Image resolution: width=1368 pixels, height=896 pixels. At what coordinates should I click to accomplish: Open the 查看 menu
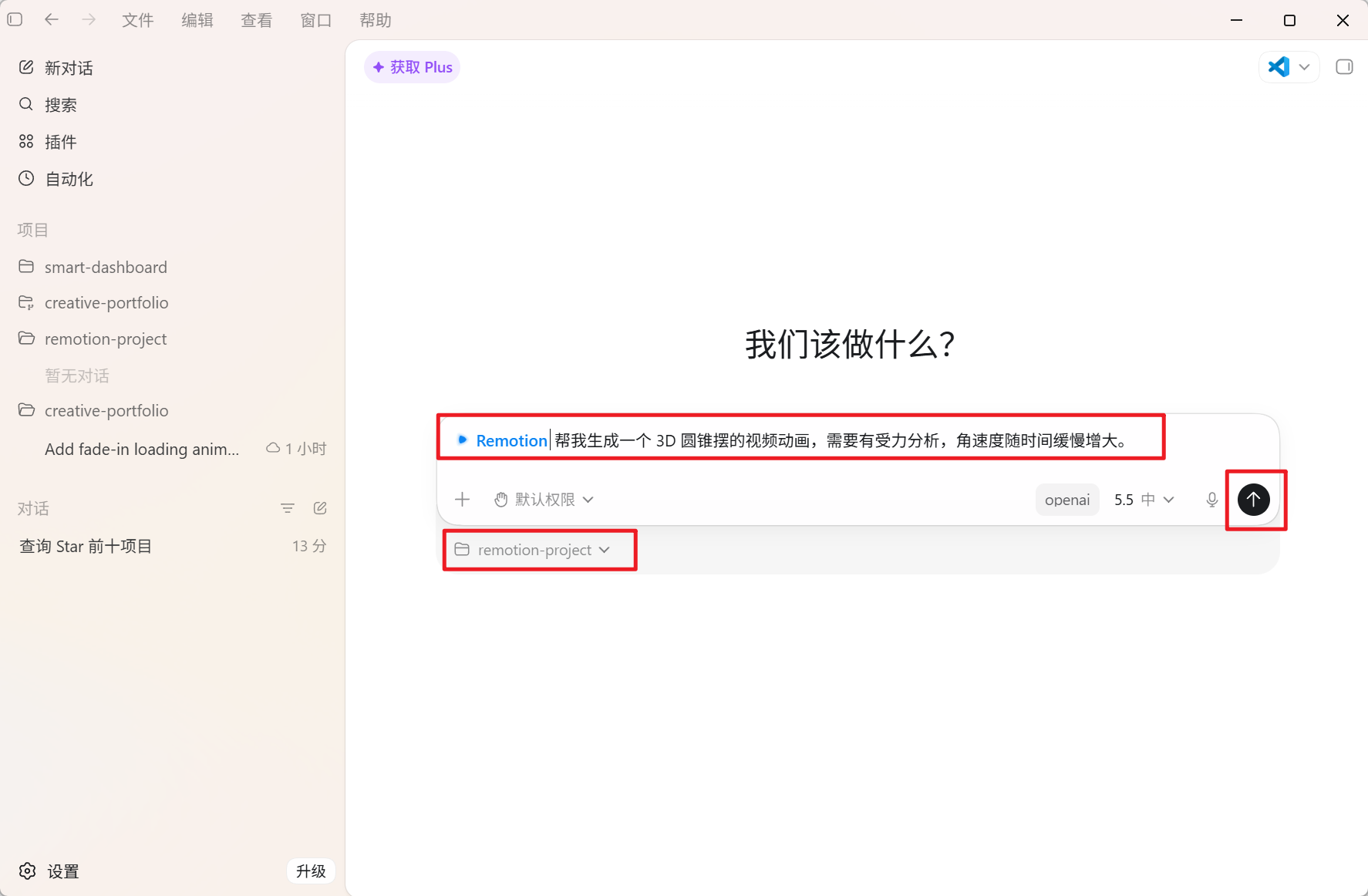coord(257,20)
